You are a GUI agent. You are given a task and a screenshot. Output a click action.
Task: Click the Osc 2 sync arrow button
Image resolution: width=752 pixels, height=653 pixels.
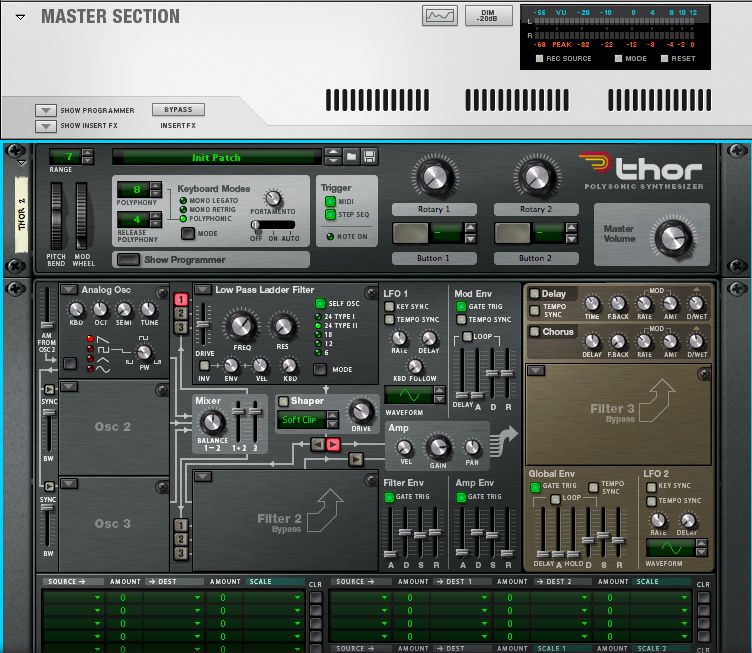[49, 389]
